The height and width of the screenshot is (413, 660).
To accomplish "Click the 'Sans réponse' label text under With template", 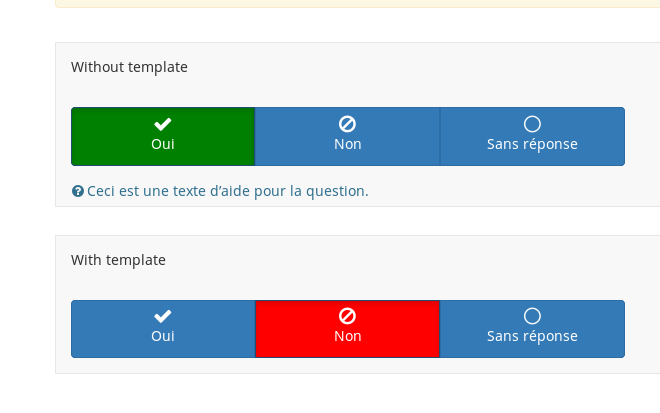I will (532, 337).
